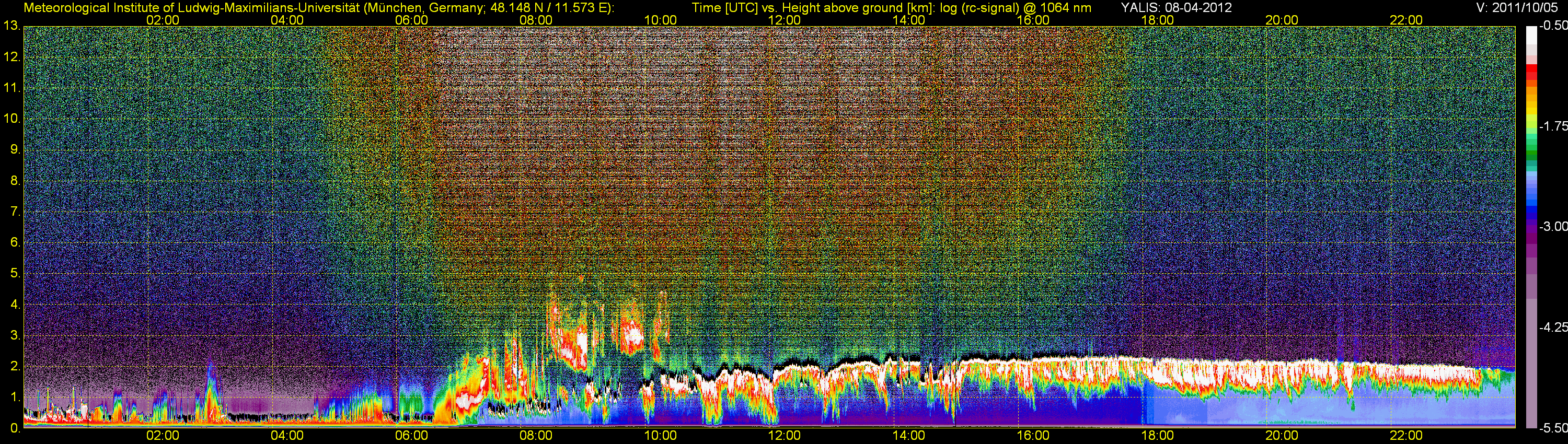Select the 10 km label on the height axis
The height and width of the screenshot is (444, 1568).
click(x=11, y=119)
